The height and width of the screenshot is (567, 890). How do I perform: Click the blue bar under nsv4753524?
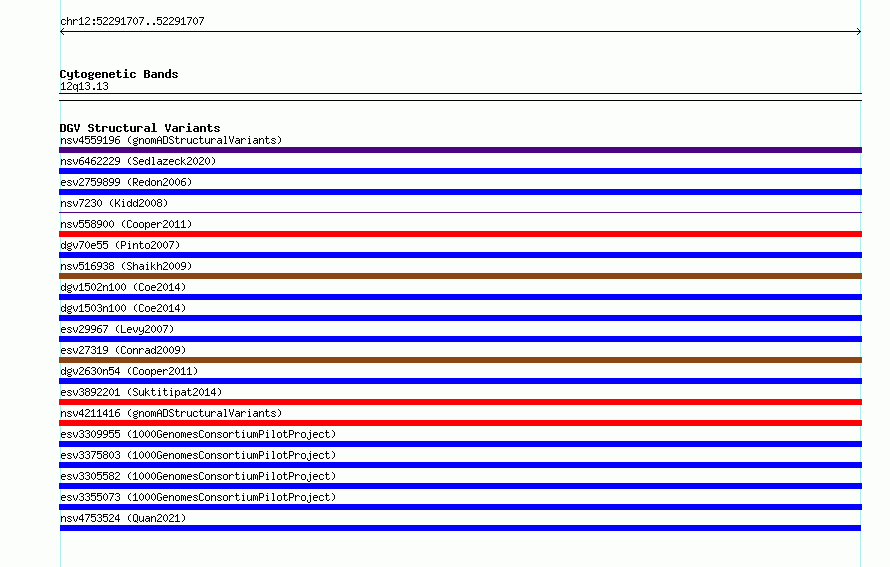(460, 528)
